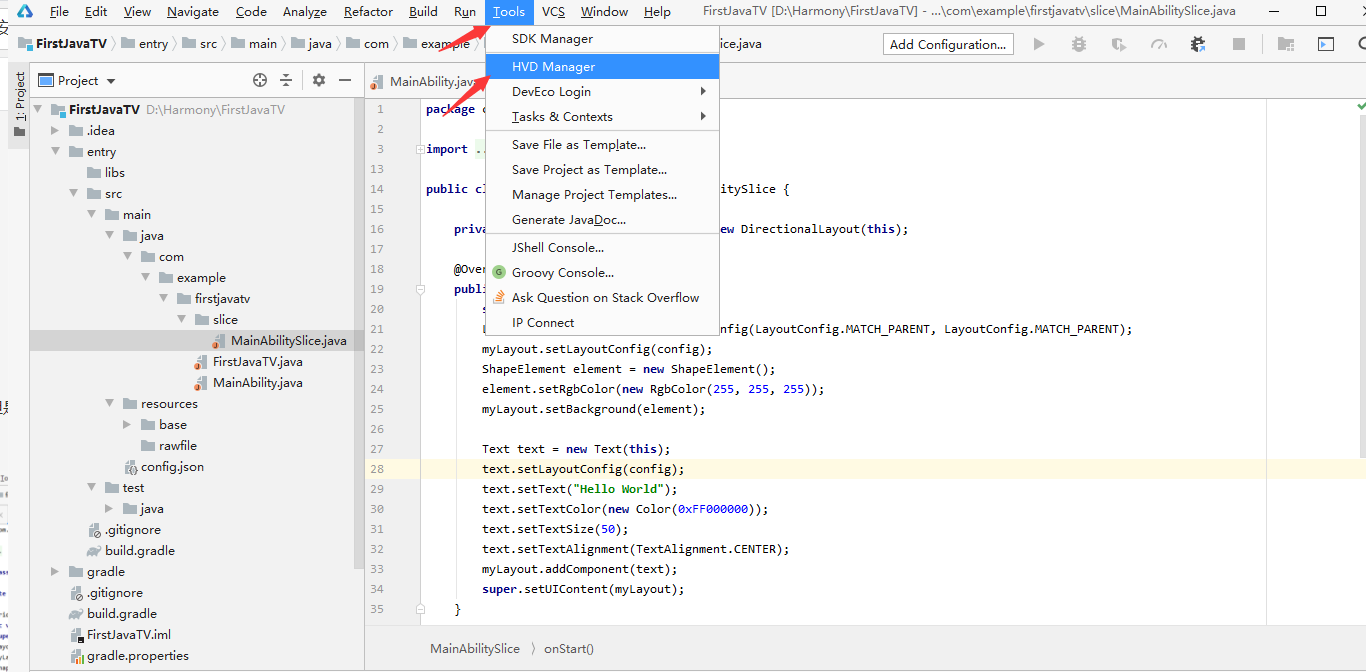
Task: Click the Stack Overflow icon in Tools menu
Action: point(499,297)
